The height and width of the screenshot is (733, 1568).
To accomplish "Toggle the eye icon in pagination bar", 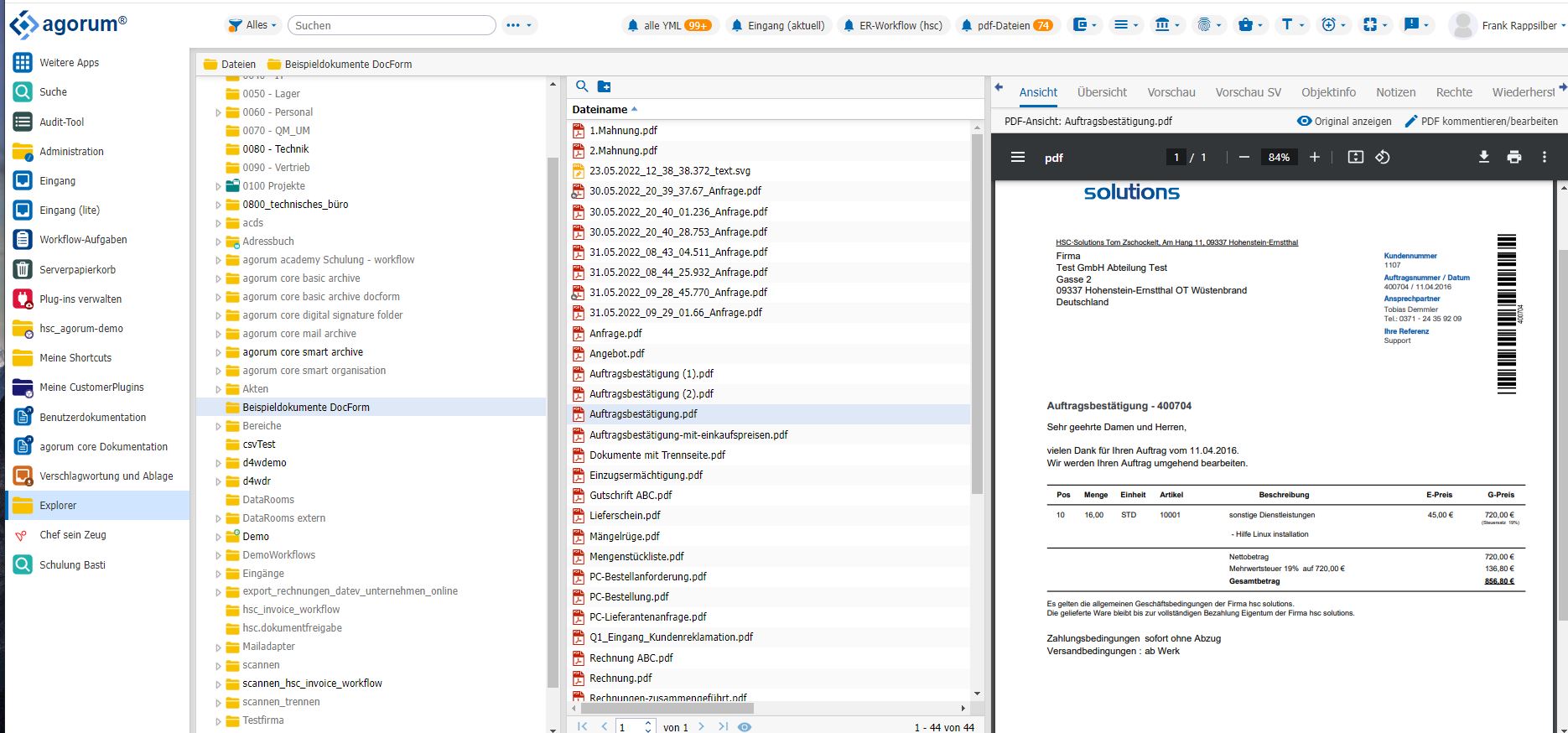I will 744,726.
